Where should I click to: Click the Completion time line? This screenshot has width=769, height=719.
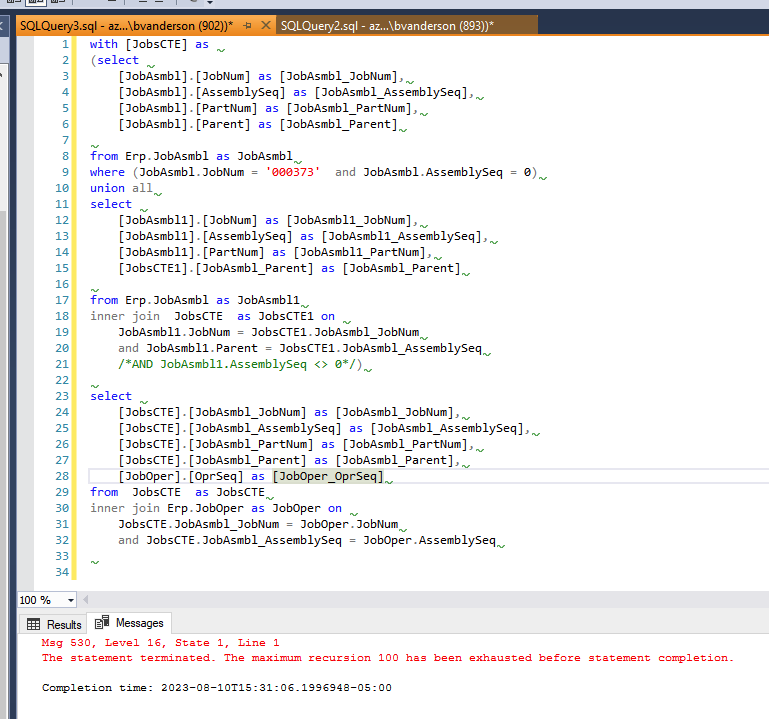217,688
